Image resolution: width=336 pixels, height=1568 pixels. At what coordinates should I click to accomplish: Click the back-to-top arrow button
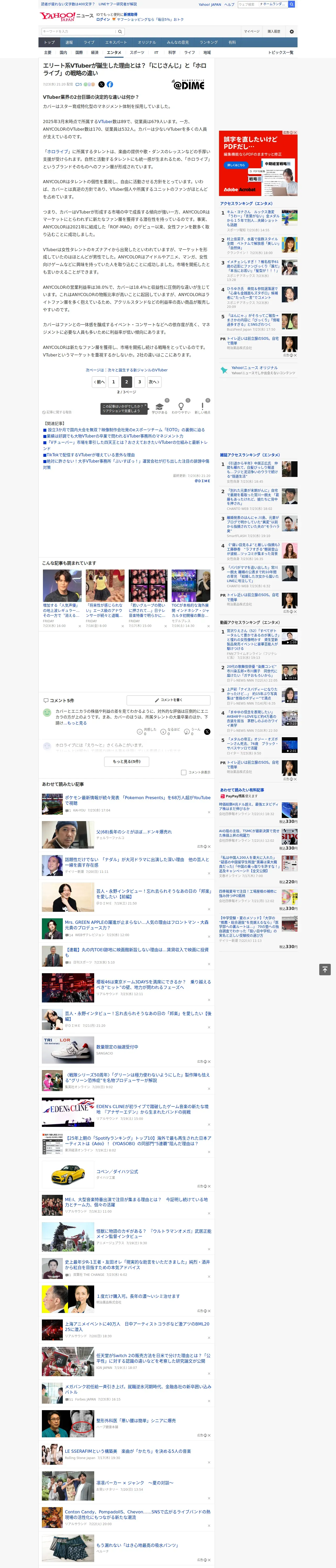click(325, 969)
